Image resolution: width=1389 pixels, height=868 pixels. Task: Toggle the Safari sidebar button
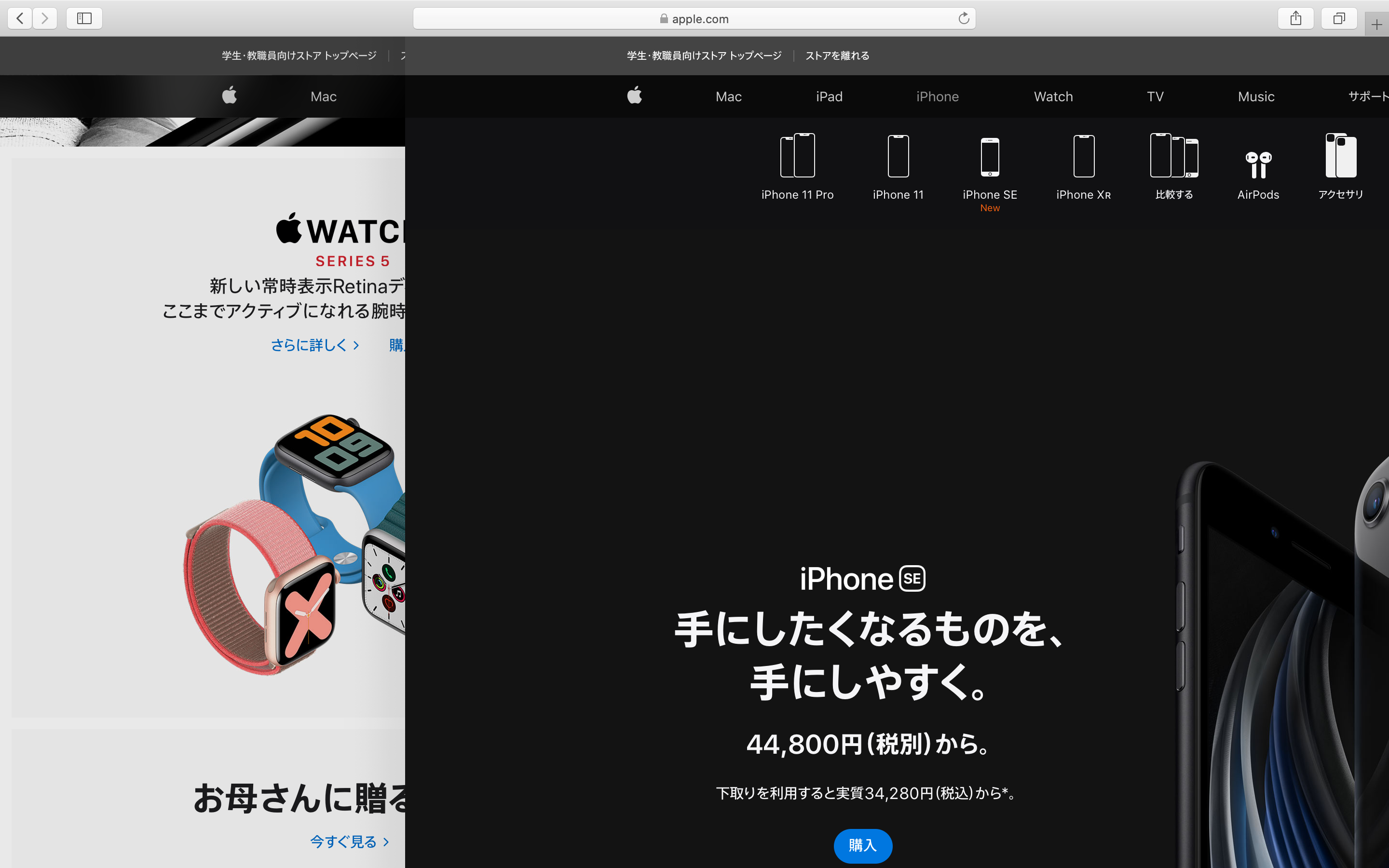[84, 18]
